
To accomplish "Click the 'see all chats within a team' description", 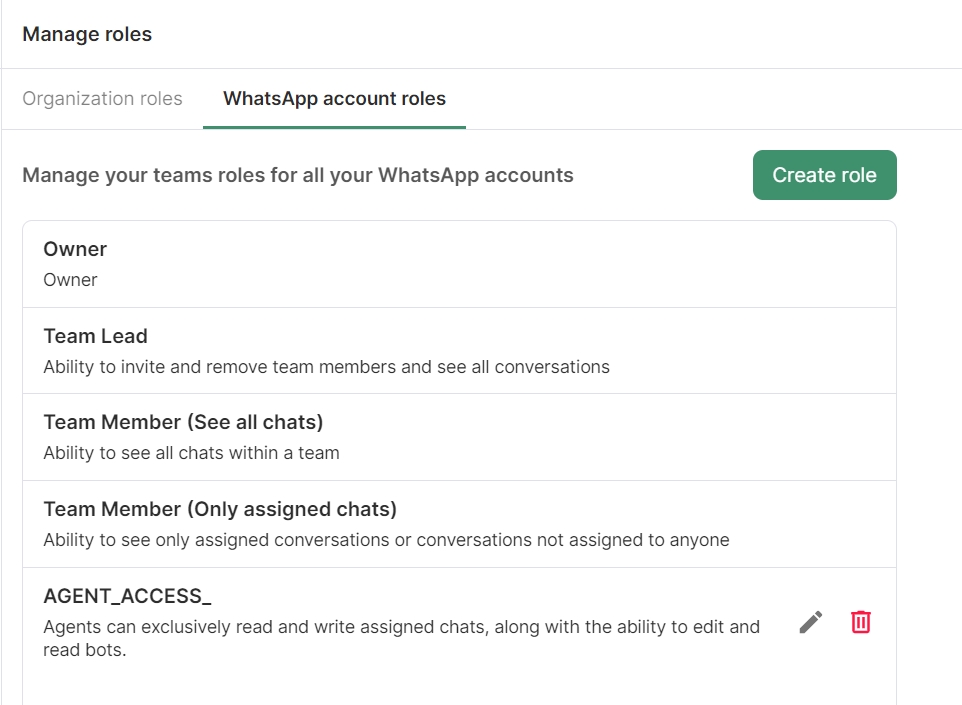I will coord(191,453).
